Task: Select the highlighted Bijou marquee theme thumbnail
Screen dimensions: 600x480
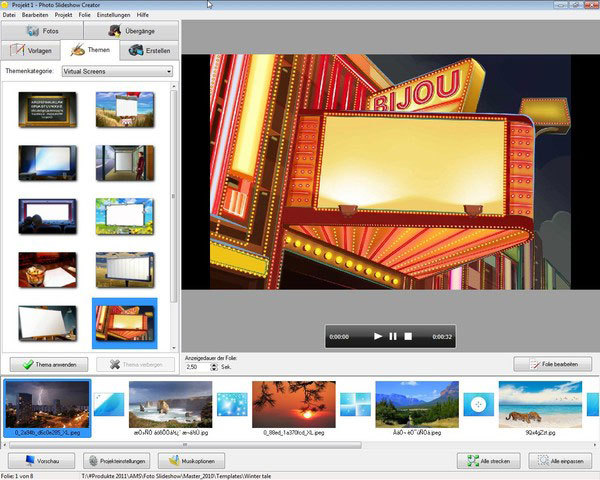Action: (125, 323)
